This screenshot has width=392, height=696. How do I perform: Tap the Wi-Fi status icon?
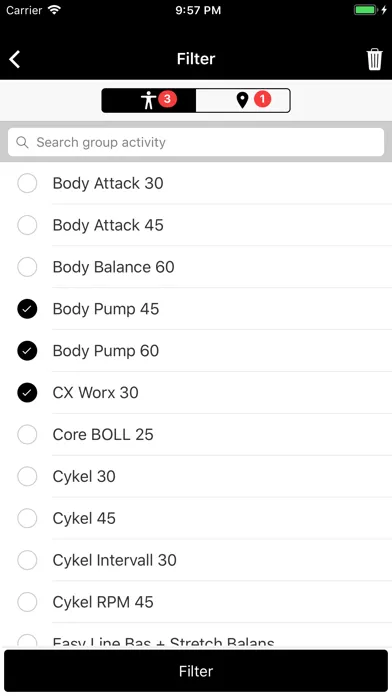(x=54, y=10)
